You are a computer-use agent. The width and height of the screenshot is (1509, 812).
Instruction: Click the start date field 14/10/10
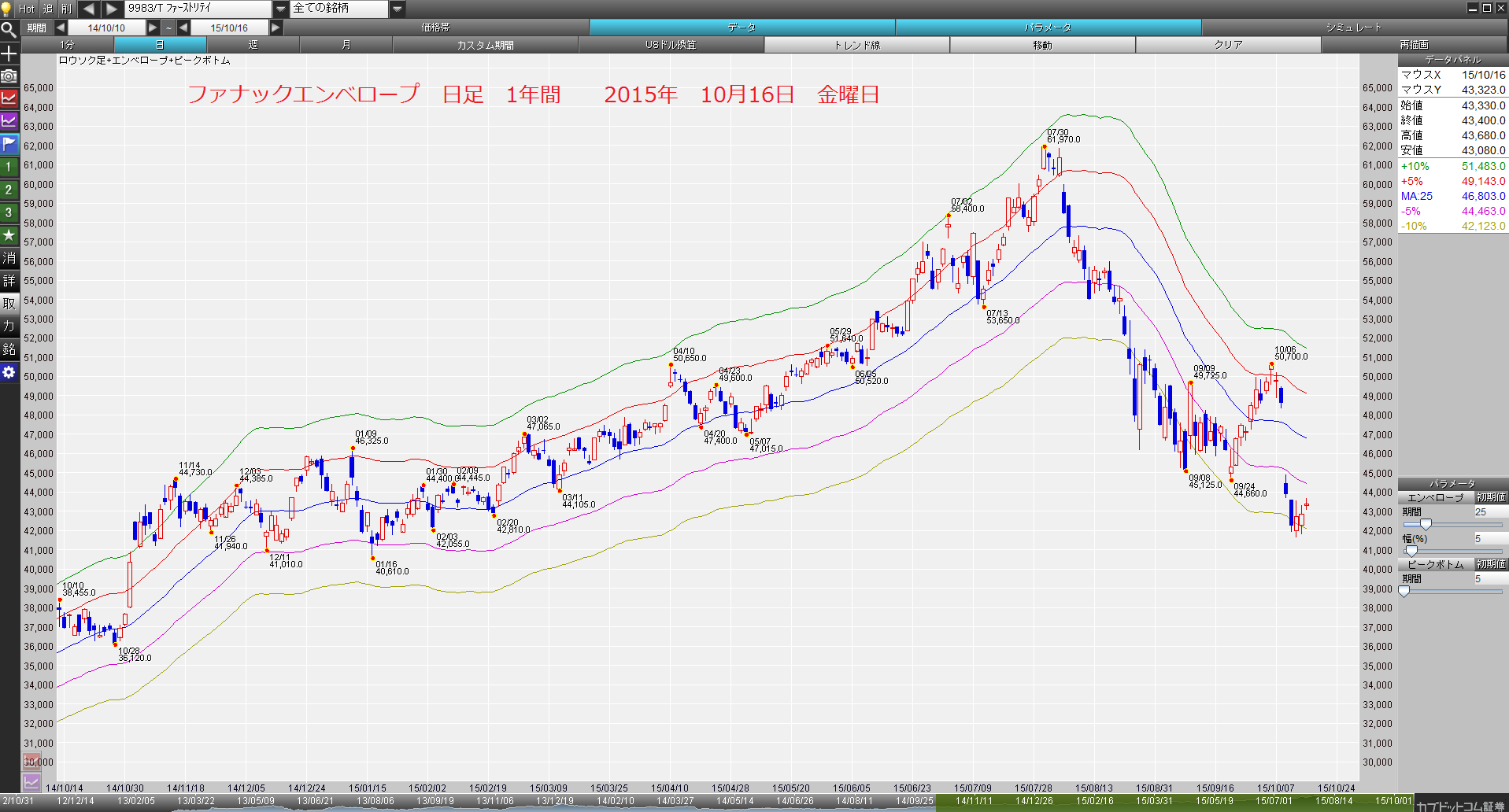tap(106, 28)
